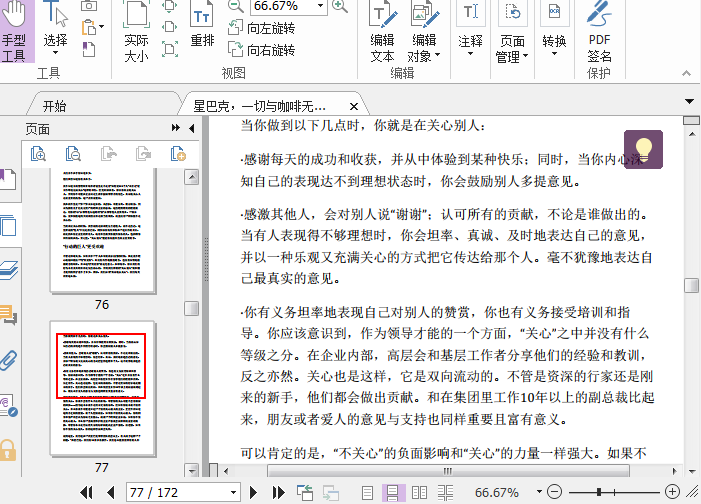Go to the previous page
The width and height of the screenshot is (701, 504).
click(111, 492)
